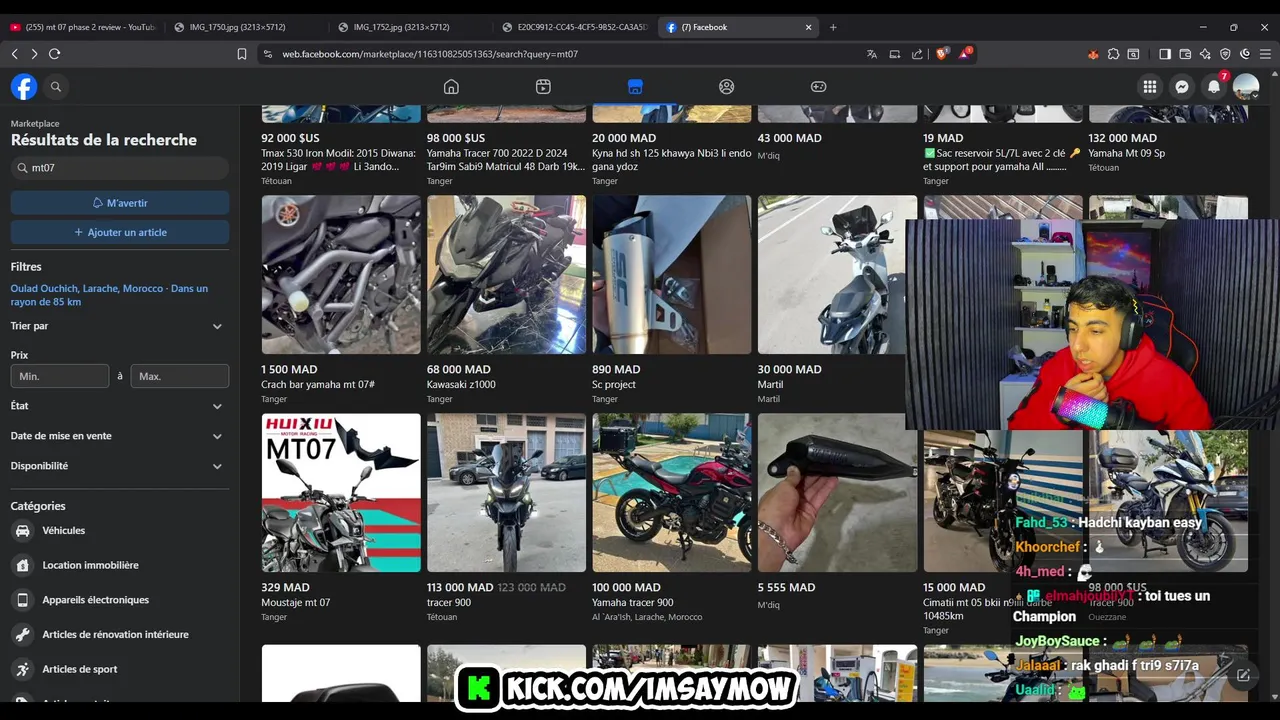The image size is (1280, 720).
Task: Expand the Trier par filter
Action: [x=119, y=326]
